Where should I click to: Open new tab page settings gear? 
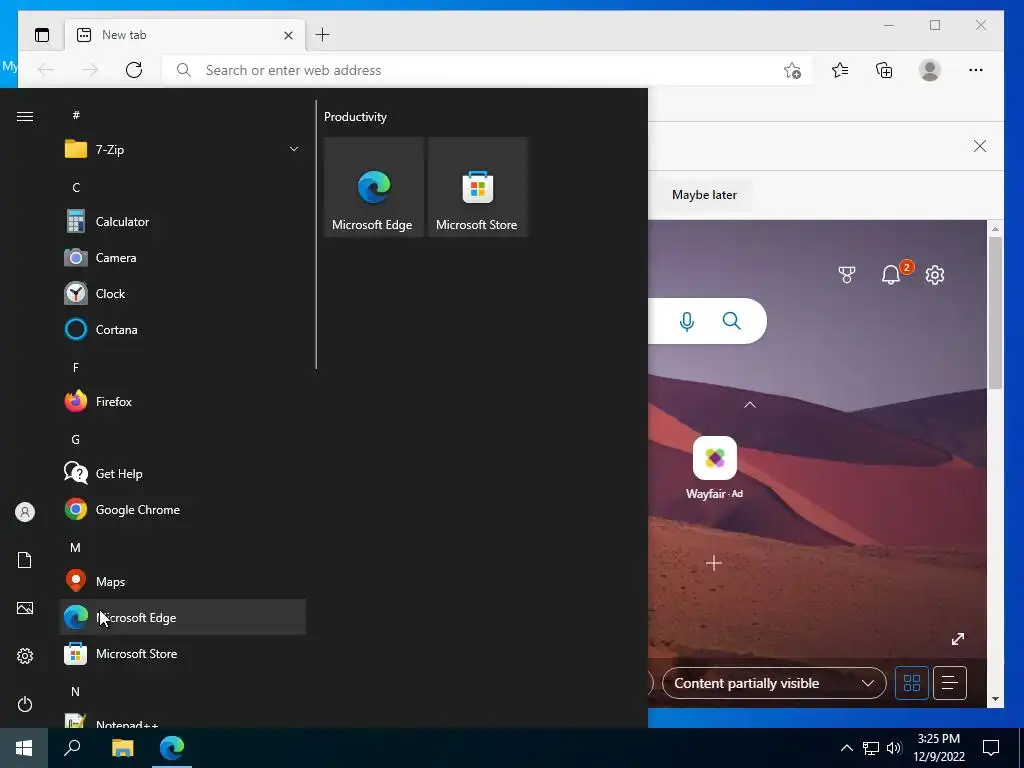point(935,275)
